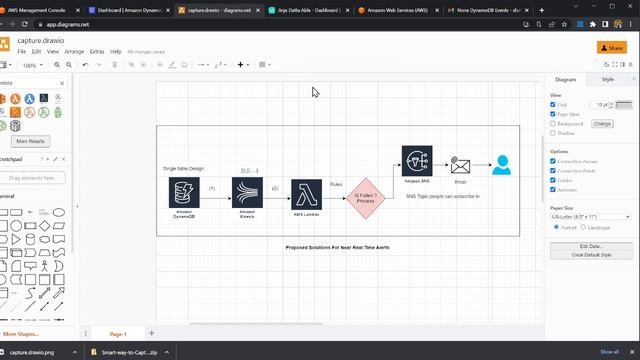Select the Landscape radio button
This screenshot has width=640, height=360.
(x=583, y=227)
